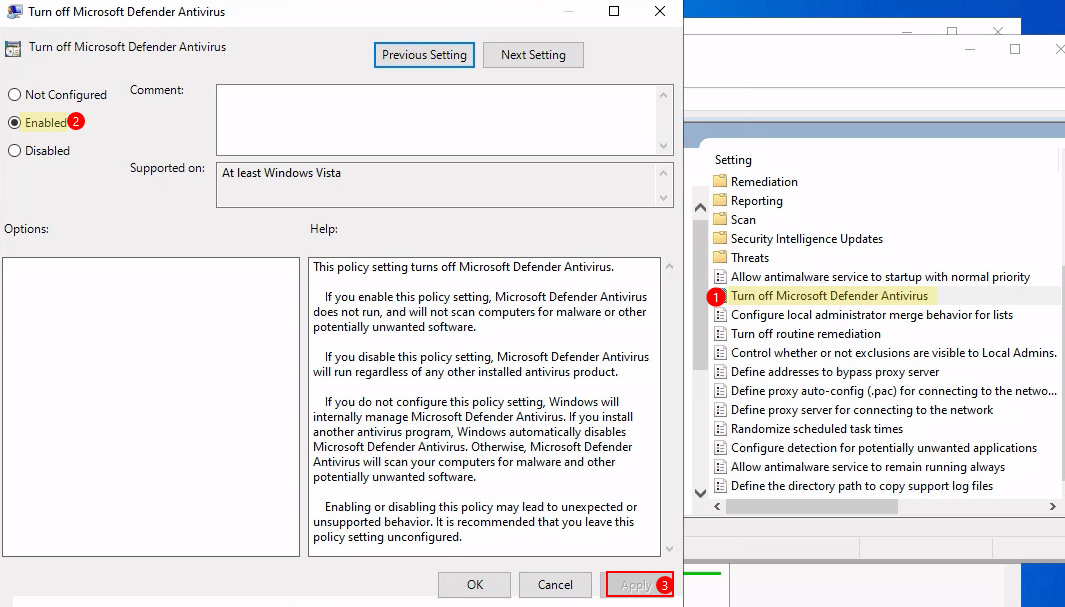Click the Supported on box scroll-down arrow

click(664, 198)
